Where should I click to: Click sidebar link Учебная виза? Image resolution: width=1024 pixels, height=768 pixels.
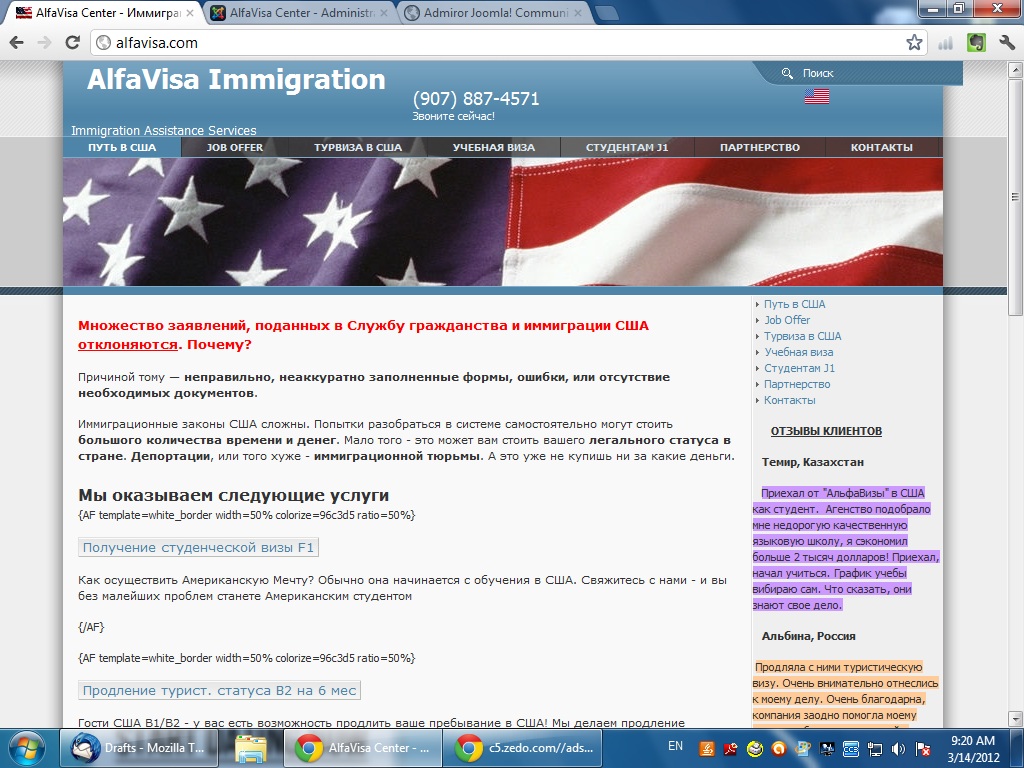[x=799, y=352]
